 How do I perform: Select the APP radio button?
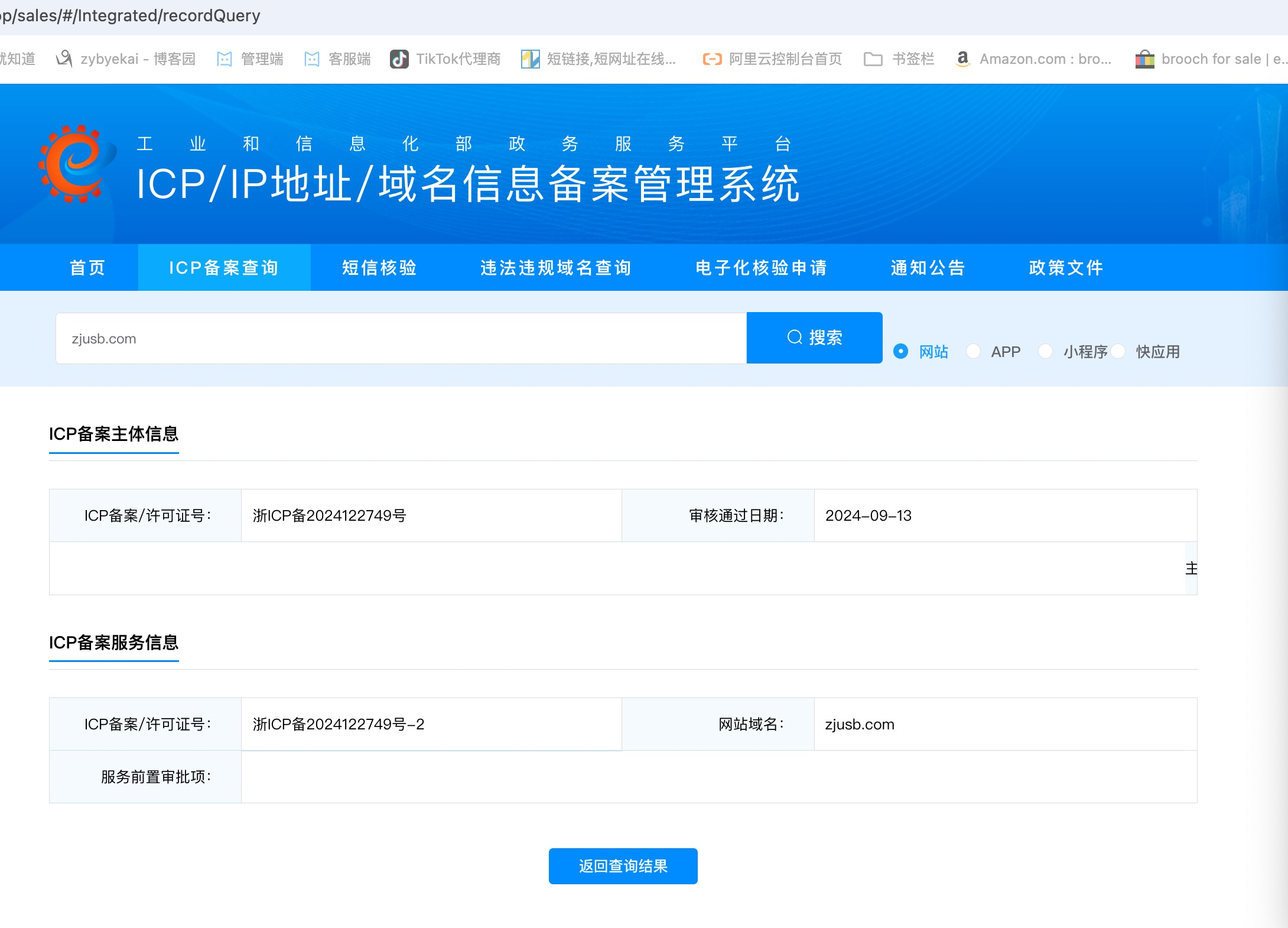click(973, 352)
